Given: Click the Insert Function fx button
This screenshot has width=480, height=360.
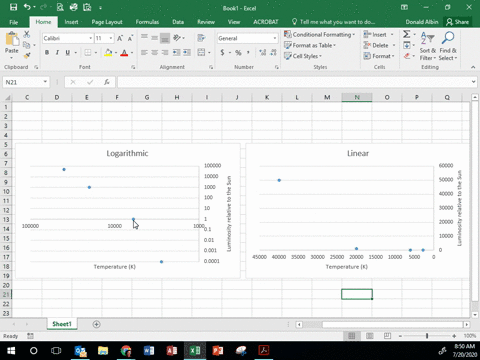Looking at the screenshot, I should point(107,82).
